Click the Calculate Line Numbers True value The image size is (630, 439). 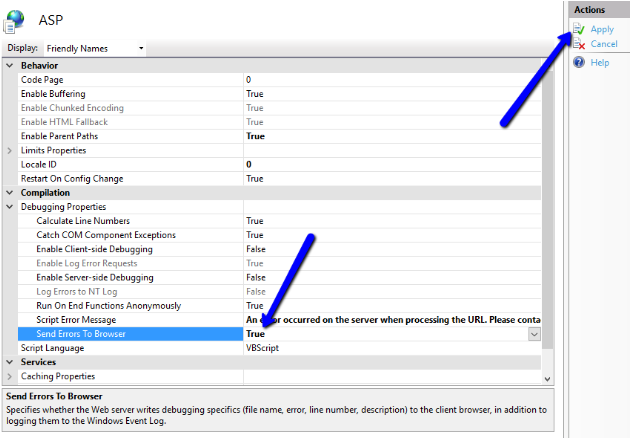coord(255,221)
